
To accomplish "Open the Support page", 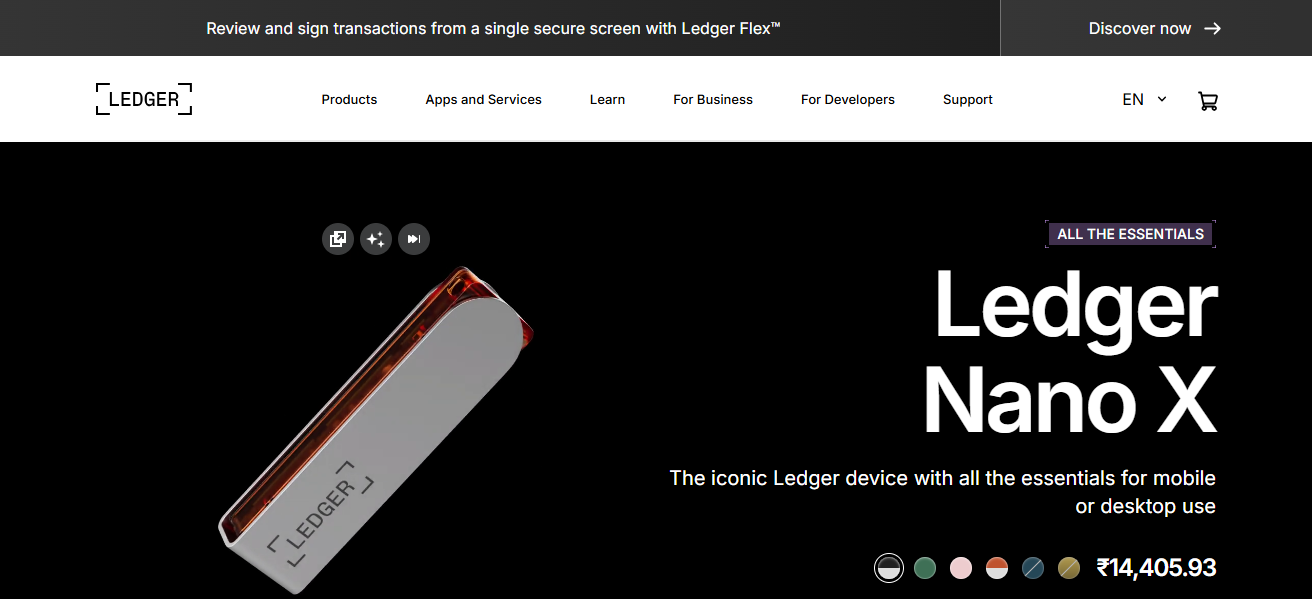I will click(x=968, y=99).
